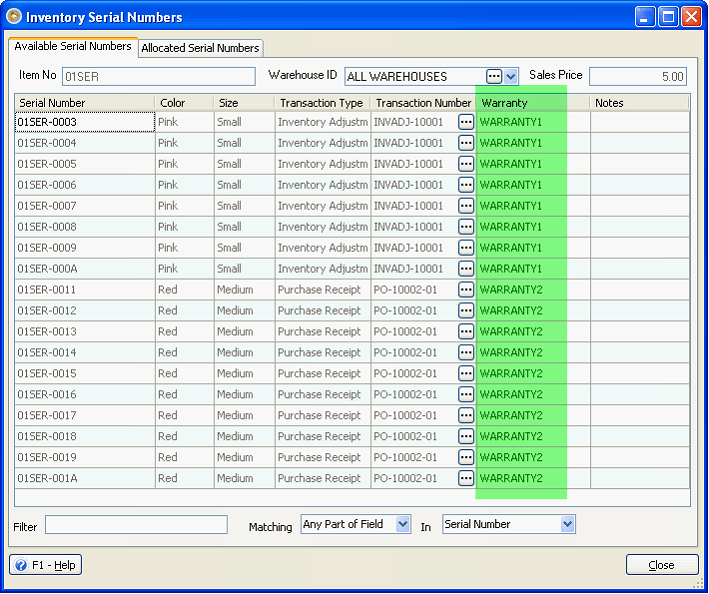The width and height of the screenshot is (709, 594).
Task: Select serial number cell 01SER-001A
Action: click(x=85, y=478)
